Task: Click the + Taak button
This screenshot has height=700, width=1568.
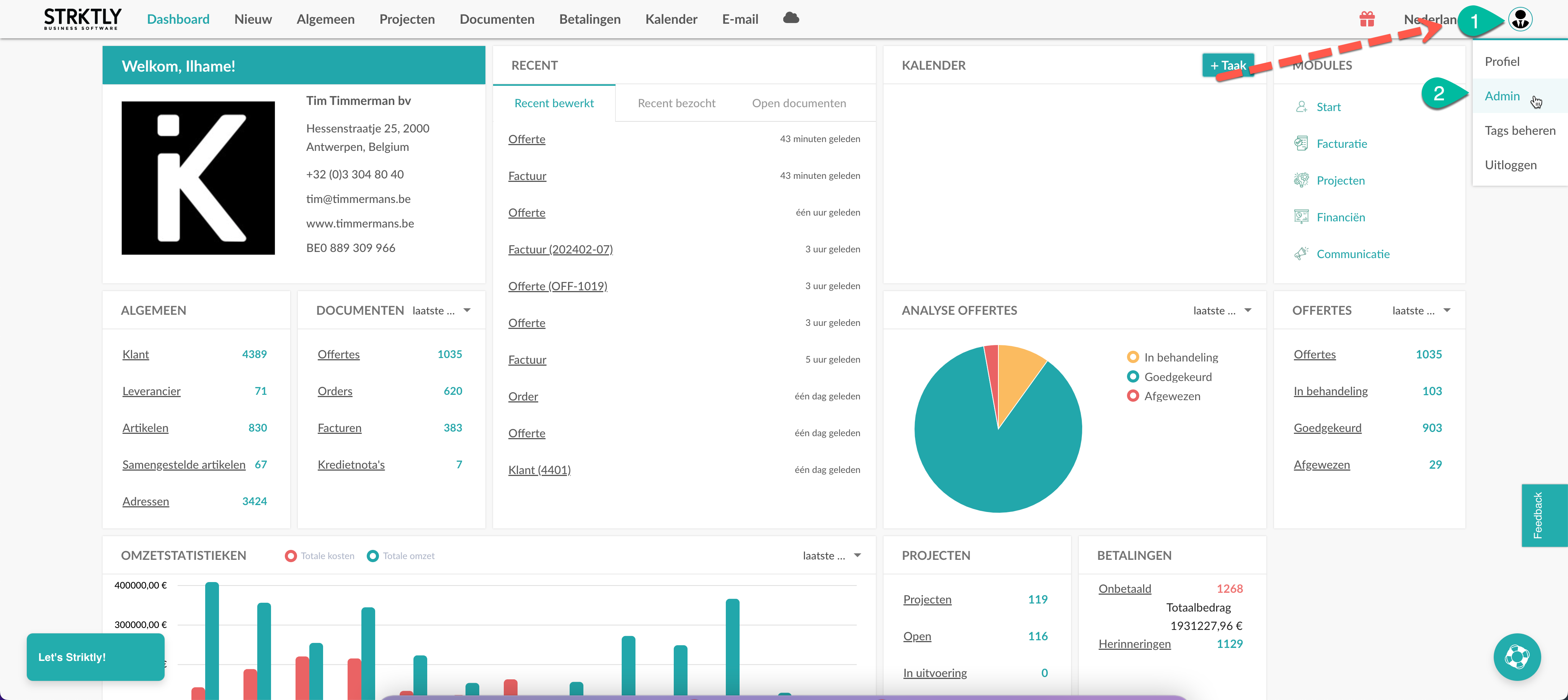Action: (1228, 65)
